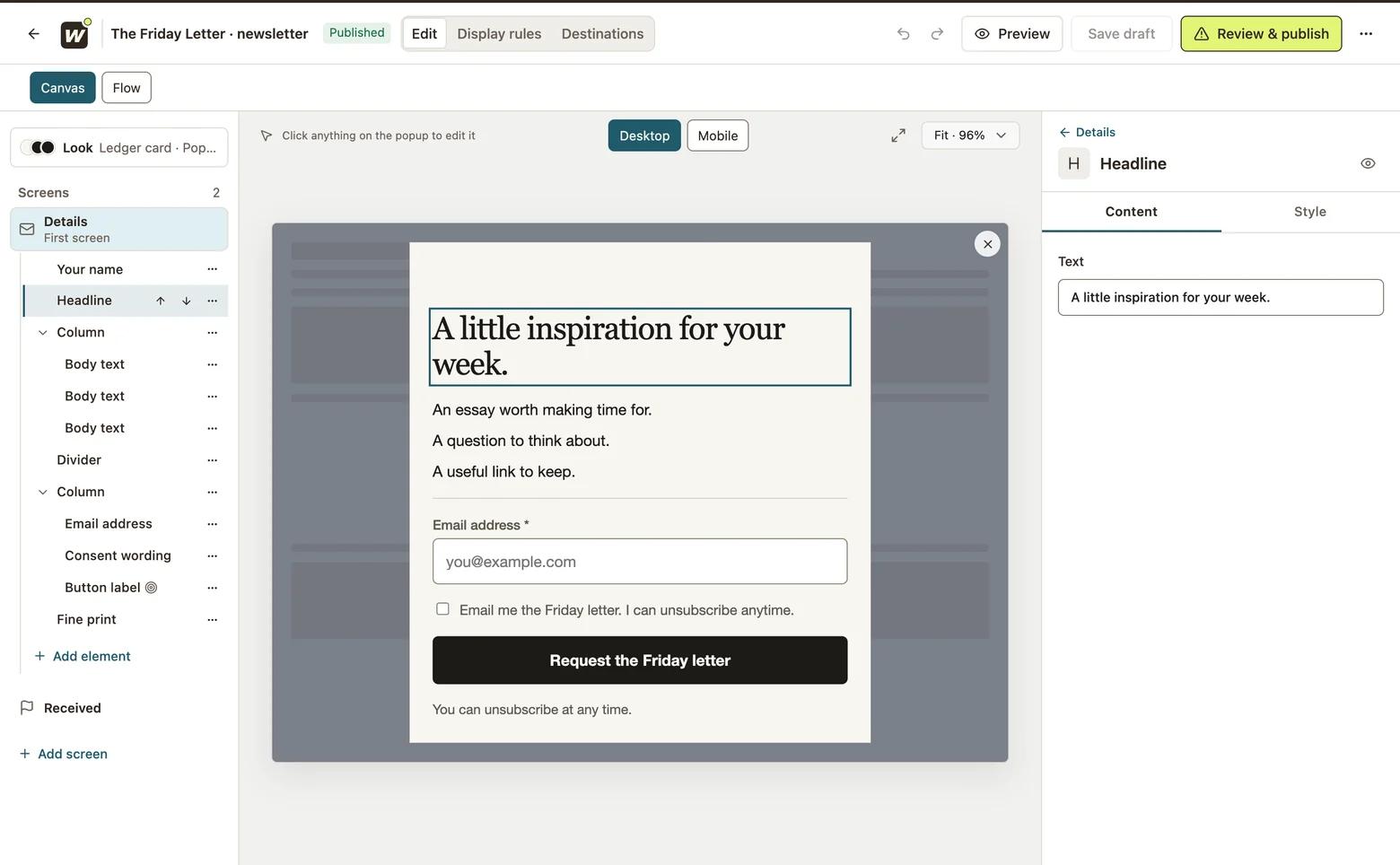The image size is (1400, 865).
Task: Open options menu for Divider element
Action: tap(212, 460)
